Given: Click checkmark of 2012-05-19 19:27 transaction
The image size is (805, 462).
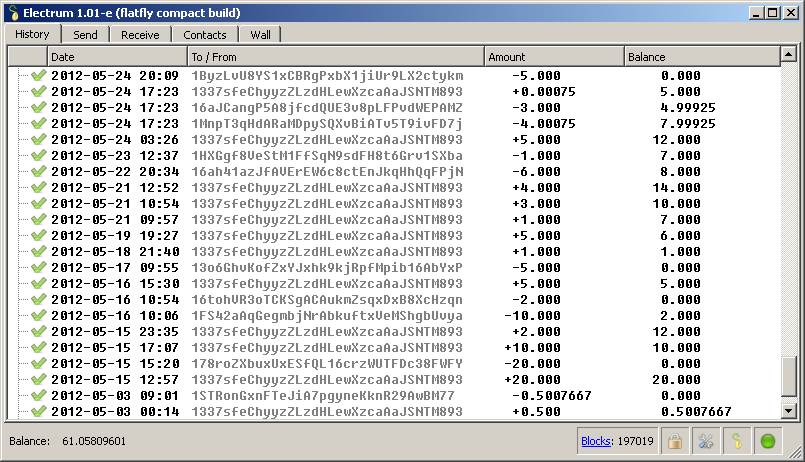Looking at the screenshot, I should coord(39,236).
